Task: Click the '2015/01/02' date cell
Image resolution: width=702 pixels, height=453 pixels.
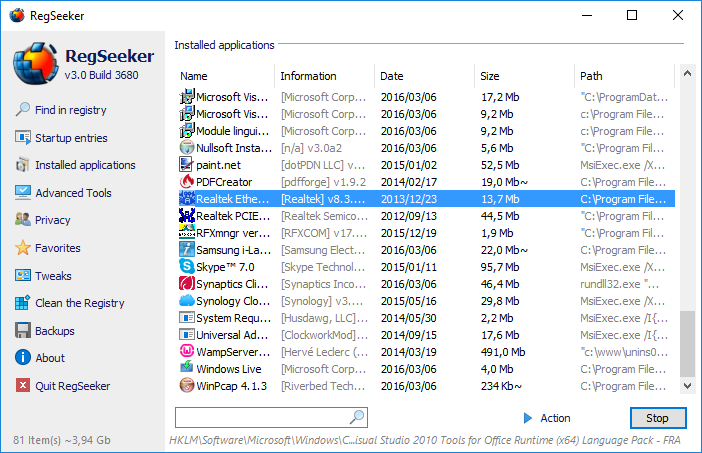Action: coord(409,165)
